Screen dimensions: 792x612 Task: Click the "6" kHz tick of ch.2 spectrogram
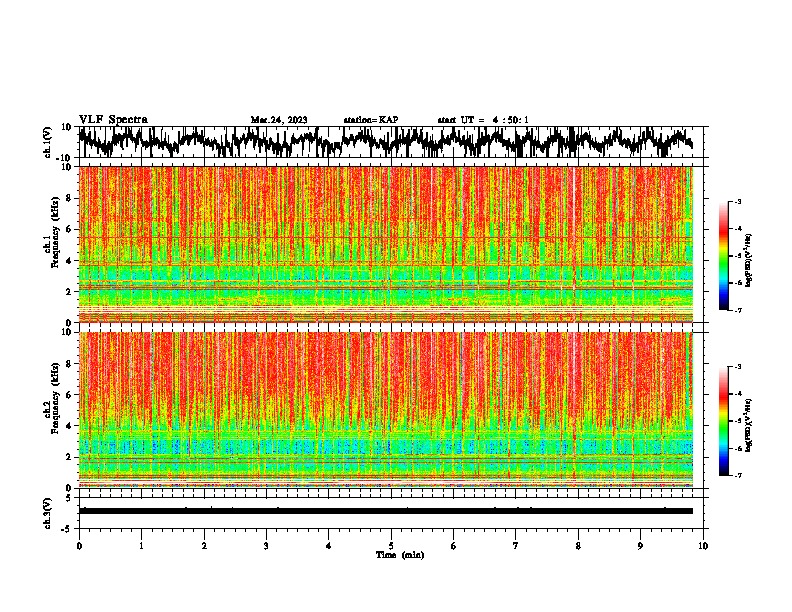69,395
